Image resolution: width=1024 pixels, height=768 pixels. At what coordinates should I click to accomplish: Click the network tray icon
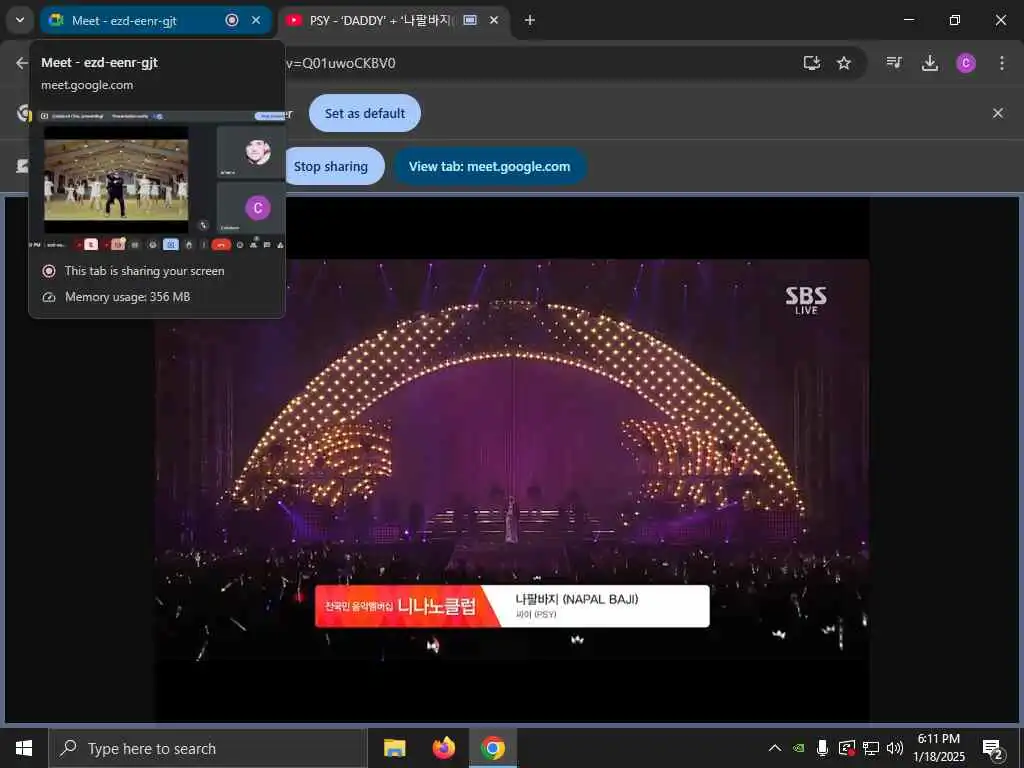(871, 748)
